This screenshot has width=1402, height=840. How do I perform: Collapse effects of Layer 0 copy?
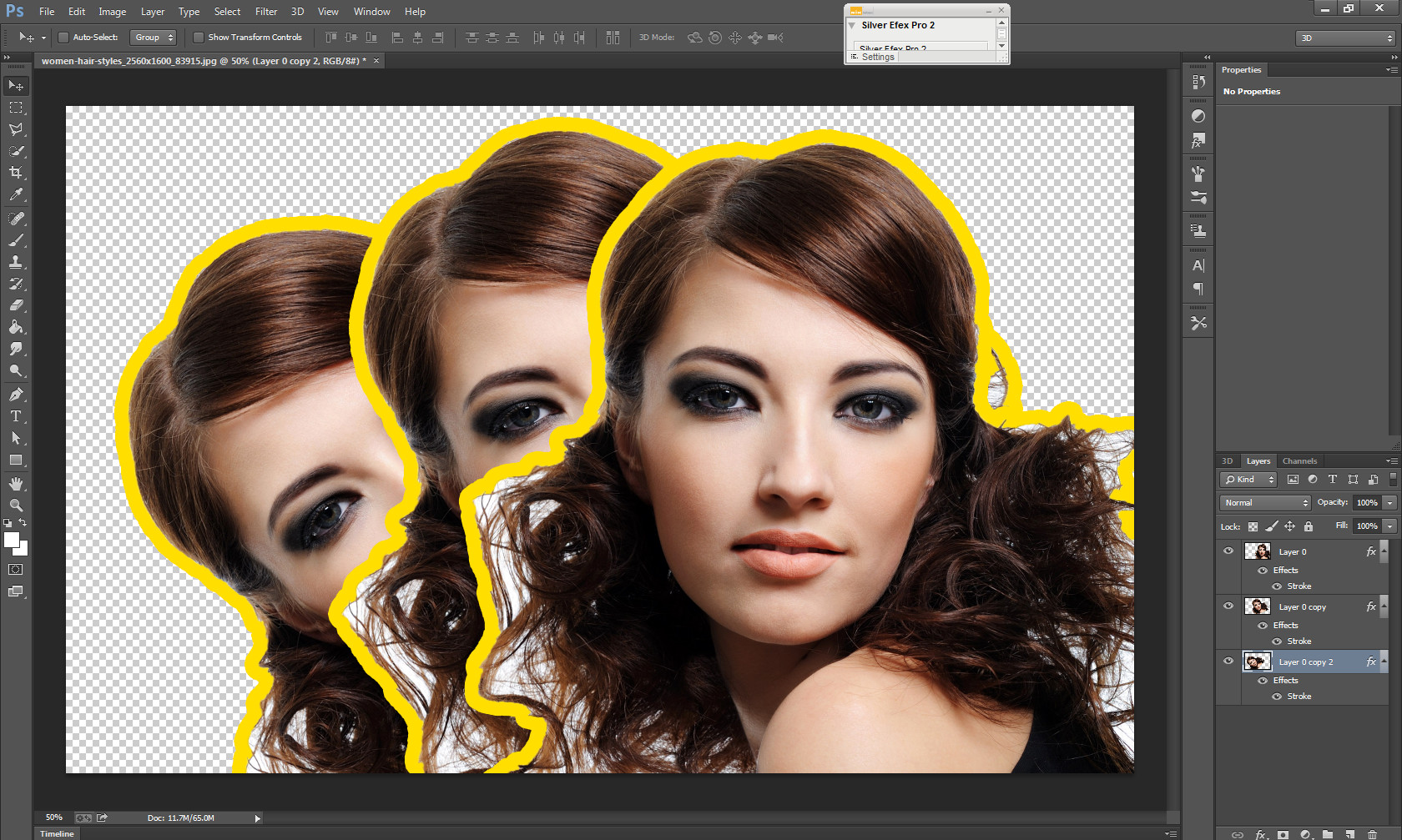[x=1384, y=606]
